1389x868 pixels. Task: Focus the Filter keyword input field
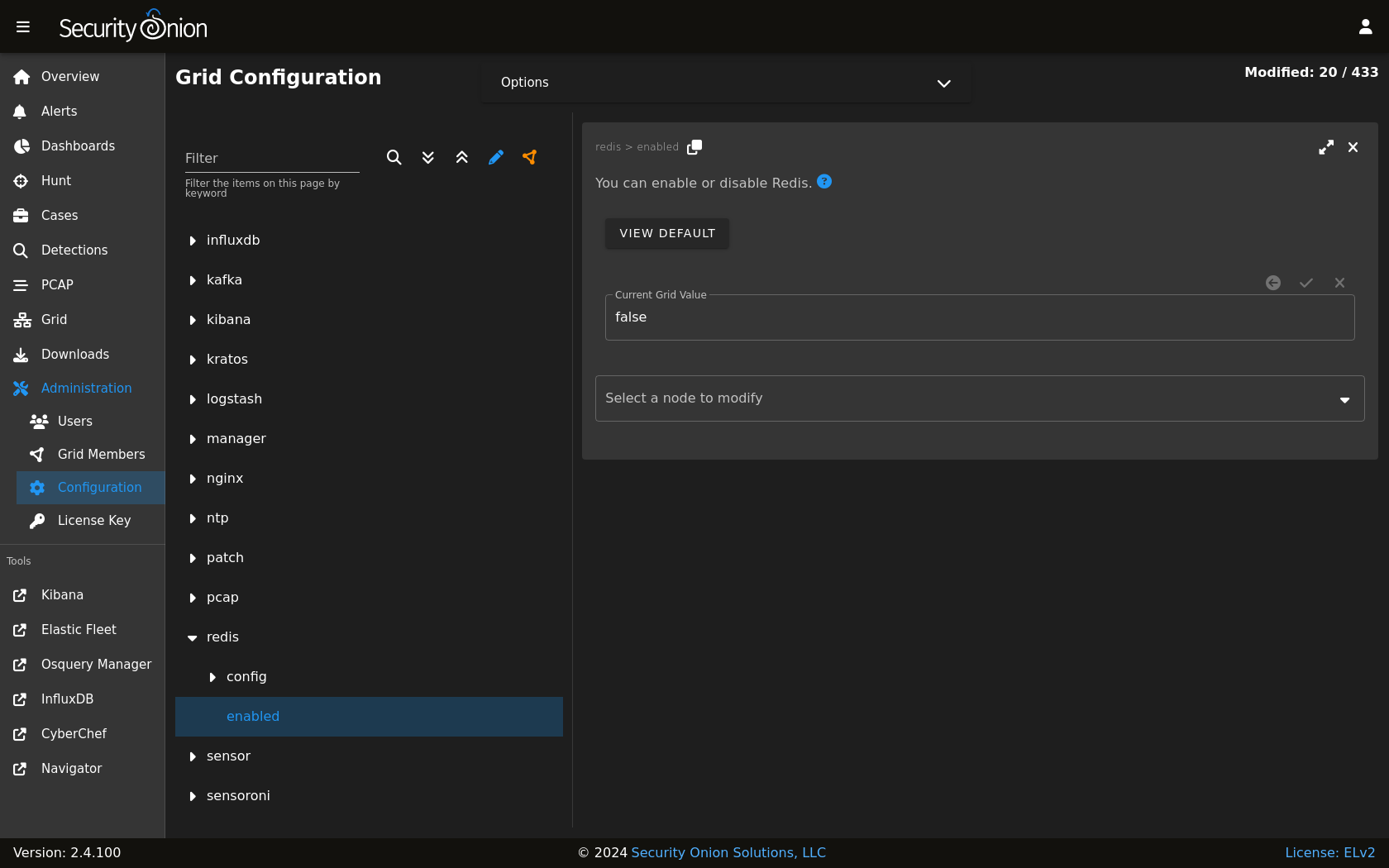pos(272,158)
